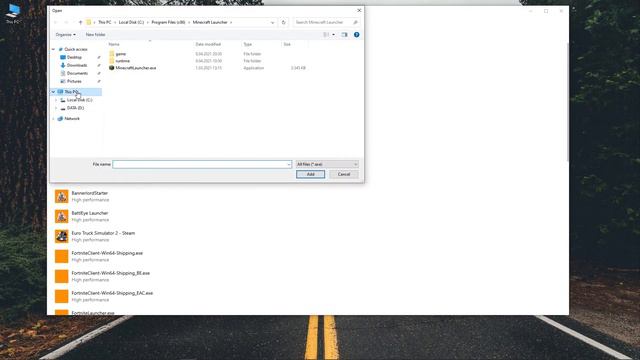Open the view options dropdown arrow
640x360 pixels.
click(333, 35)
